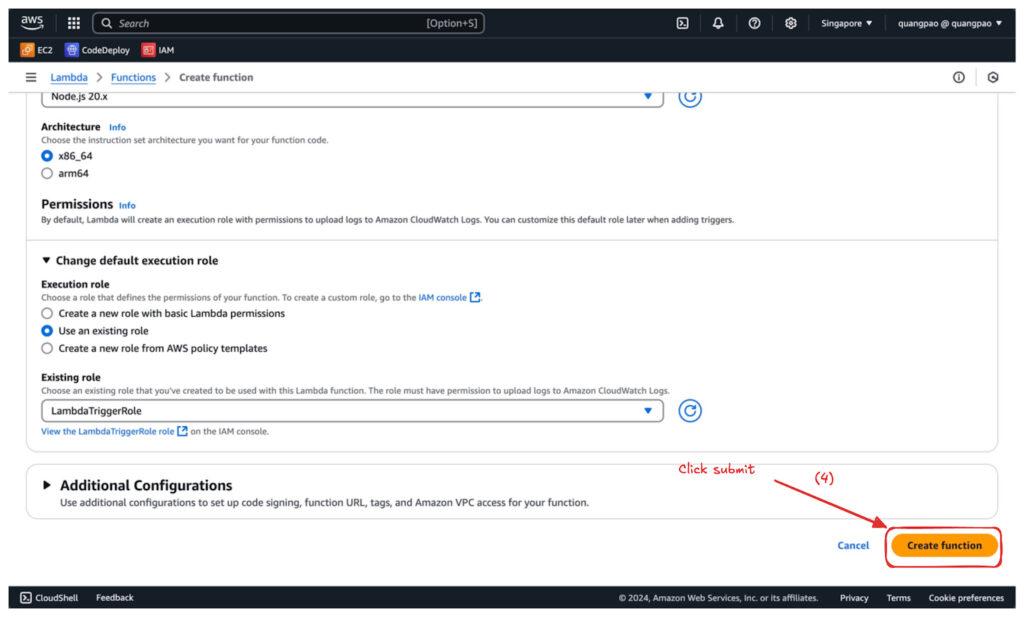Focus the AWS search field

pyautogui.click(x=288, y=23)
